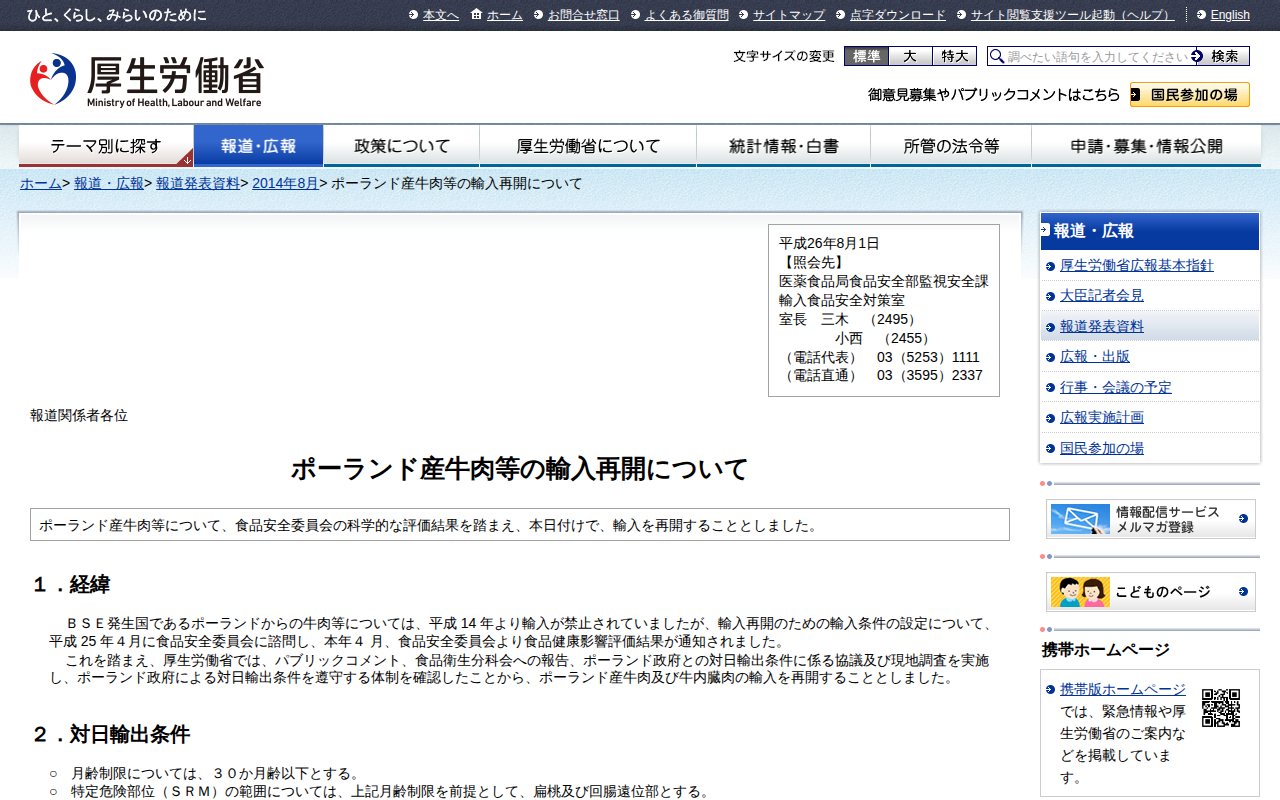
Task: Click breadcrumb 報道発表資料 link
Action: 198,183
